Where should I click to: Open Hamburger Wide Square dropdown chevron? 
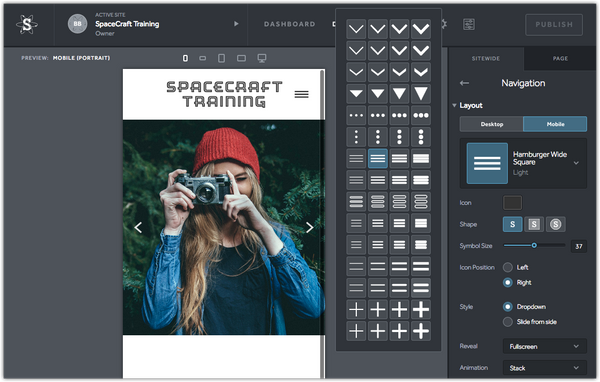[x=576, y=163]
